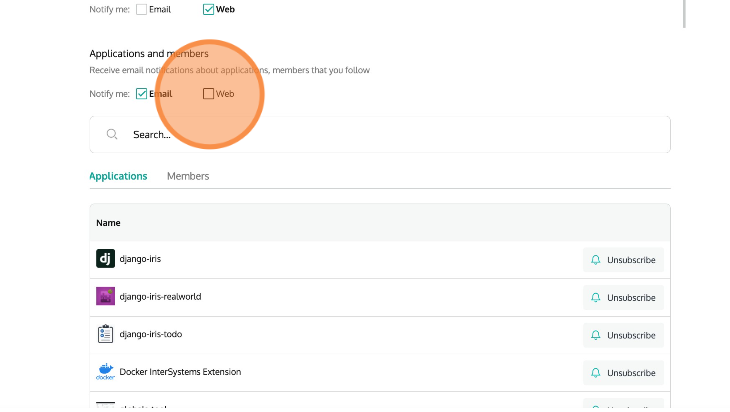Unsubscribe from django-iris
Viewport: 730px width, 412px height.
pyautogui.click(x=623, y=260)
